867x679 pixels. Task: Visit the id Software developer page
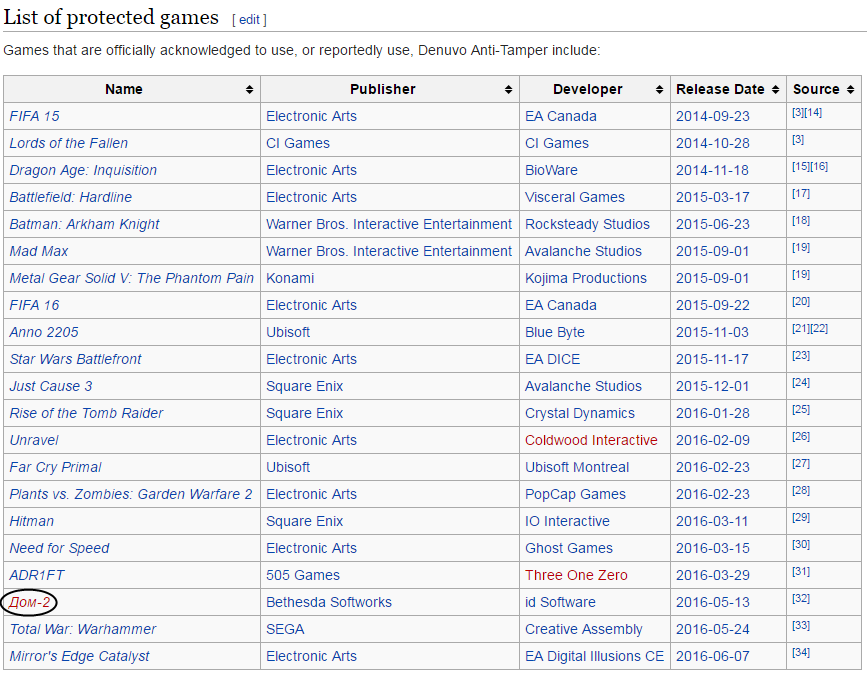click(560, 602)
